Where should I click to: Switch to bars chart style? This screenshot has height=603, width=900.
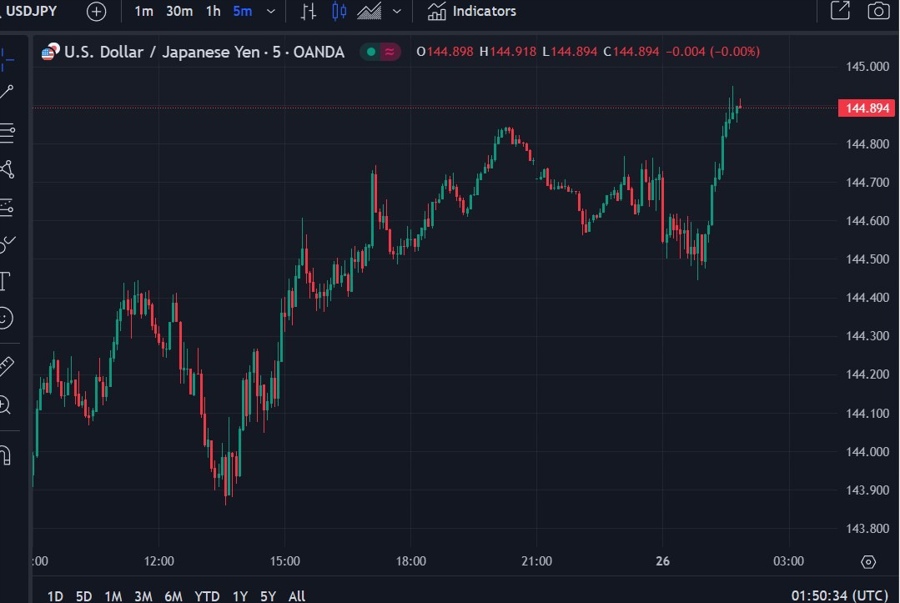(x=309, y=11)
